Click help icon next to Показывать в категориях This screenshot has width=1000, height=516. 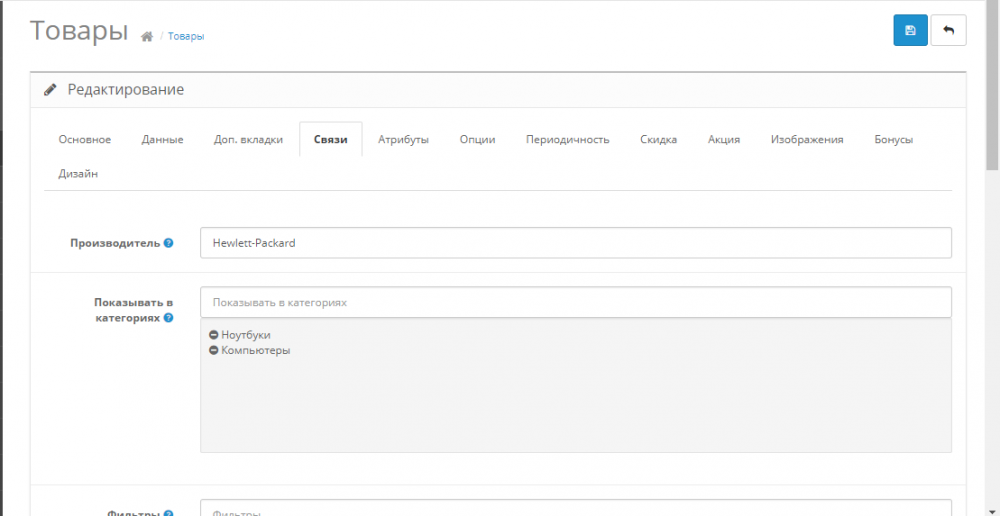coord(168,317)
